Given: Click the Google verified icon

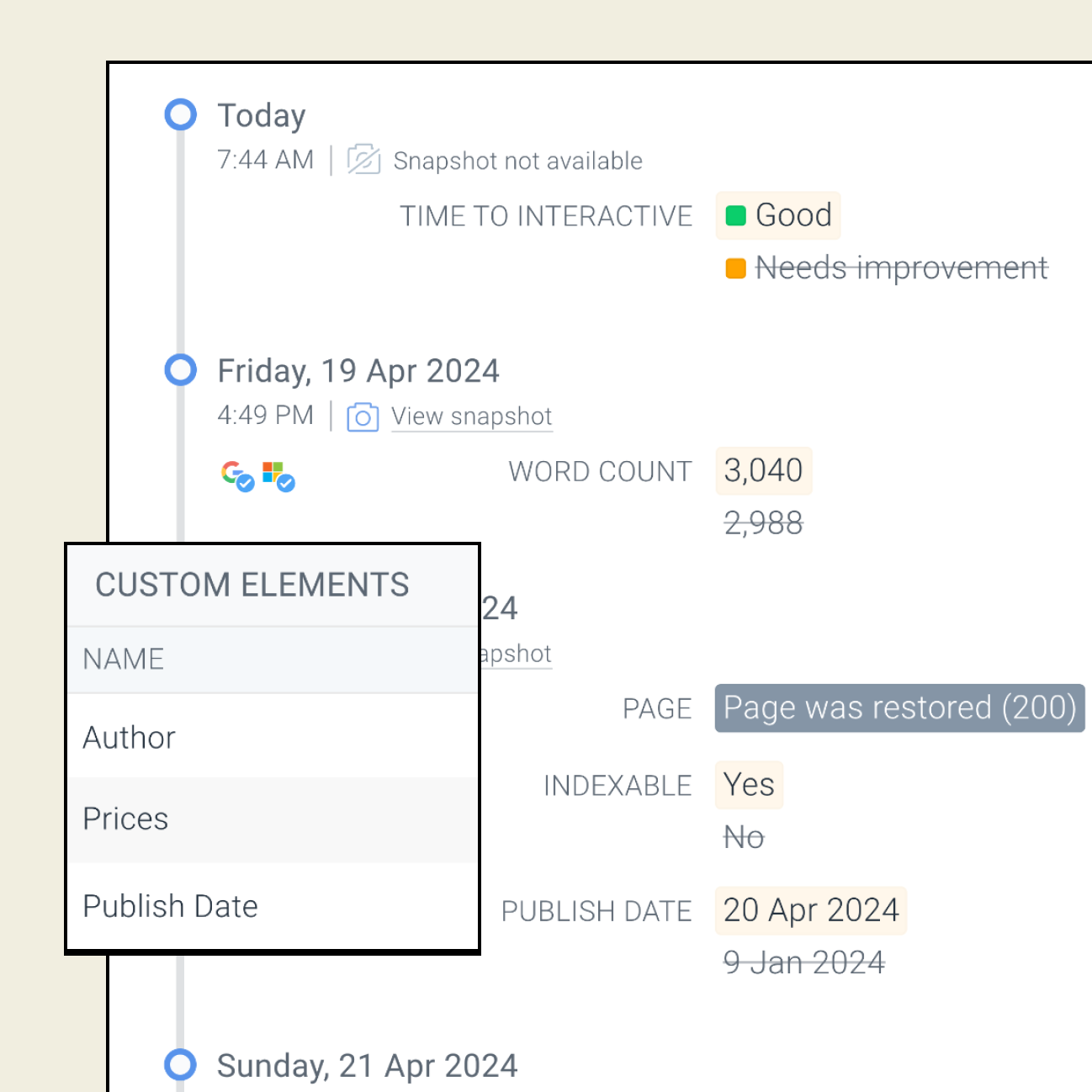Looking at the screenshot, I should pos(236,475).
